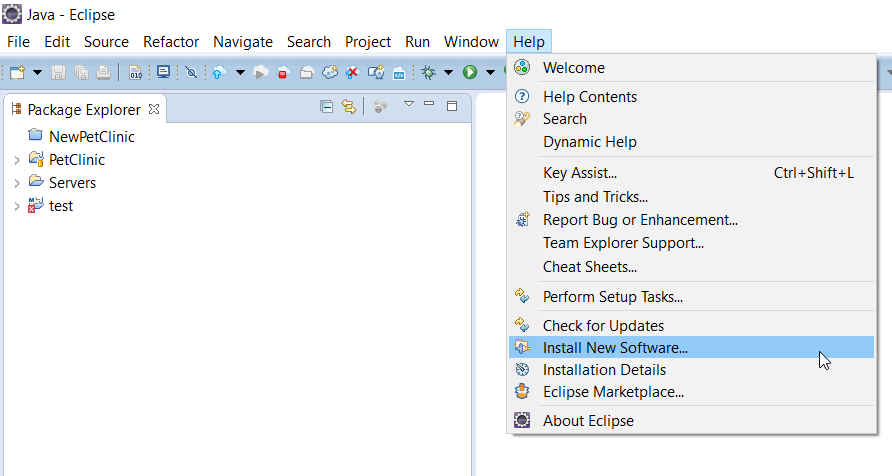
Task: Click the computer monitor toolbar icon
Action: pyautogui.click(x=163, y=72)
